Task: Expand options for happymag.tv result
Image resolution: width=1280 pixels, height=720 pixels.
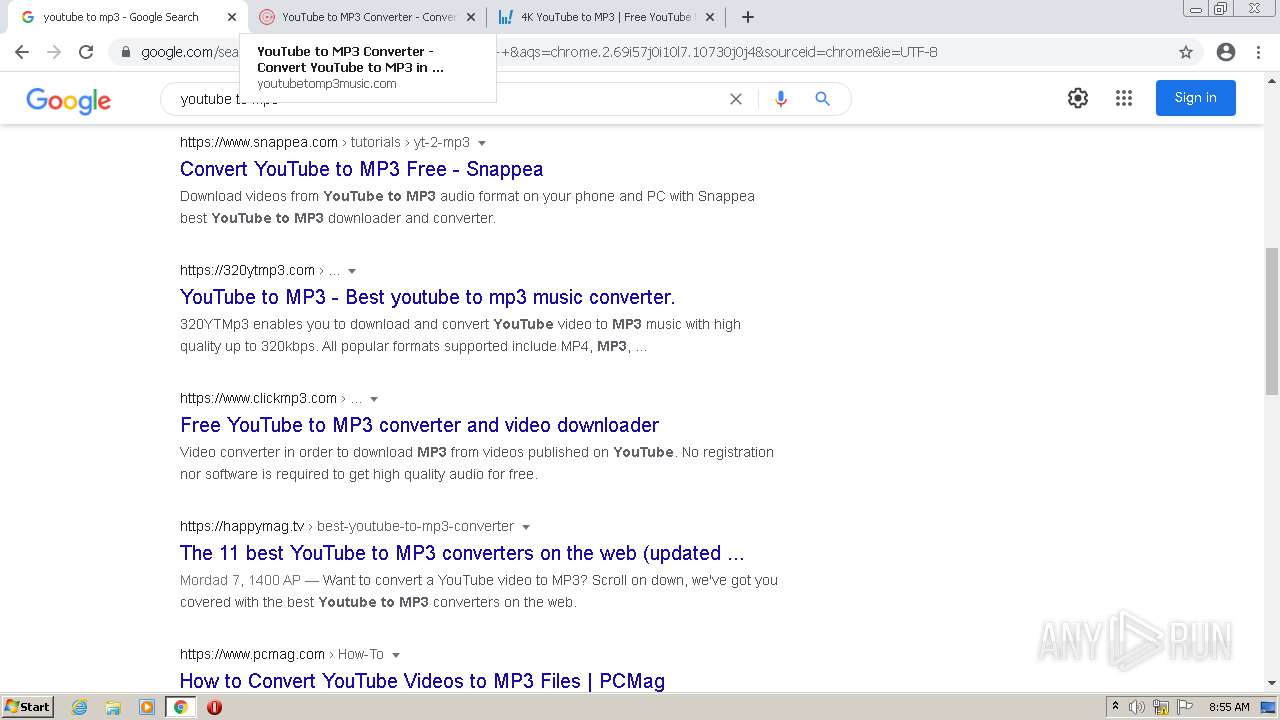Action: click(526, 527)
